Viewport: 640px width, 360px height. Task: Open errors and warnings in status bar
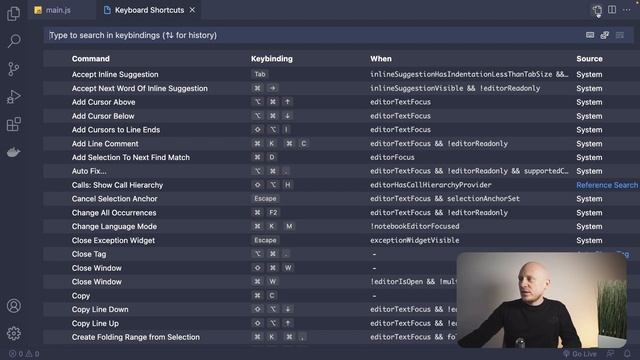click(24, 354)
